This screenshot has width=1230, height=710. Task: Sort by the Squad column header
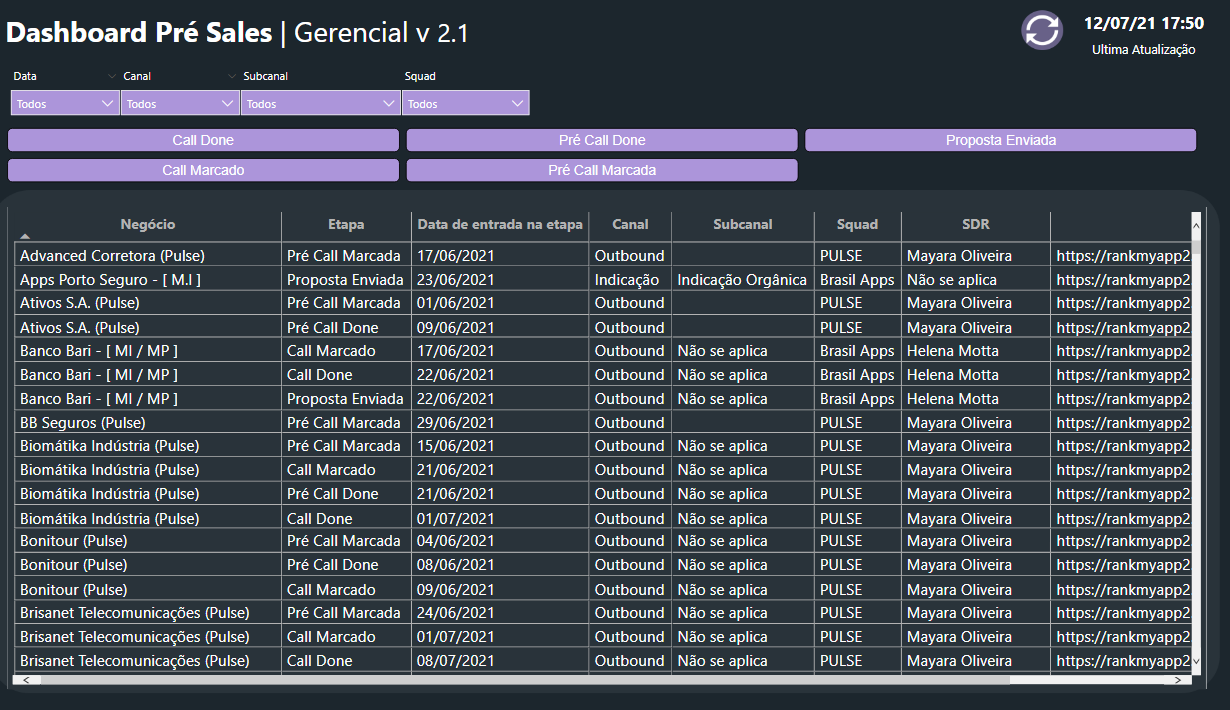[857, 224]
